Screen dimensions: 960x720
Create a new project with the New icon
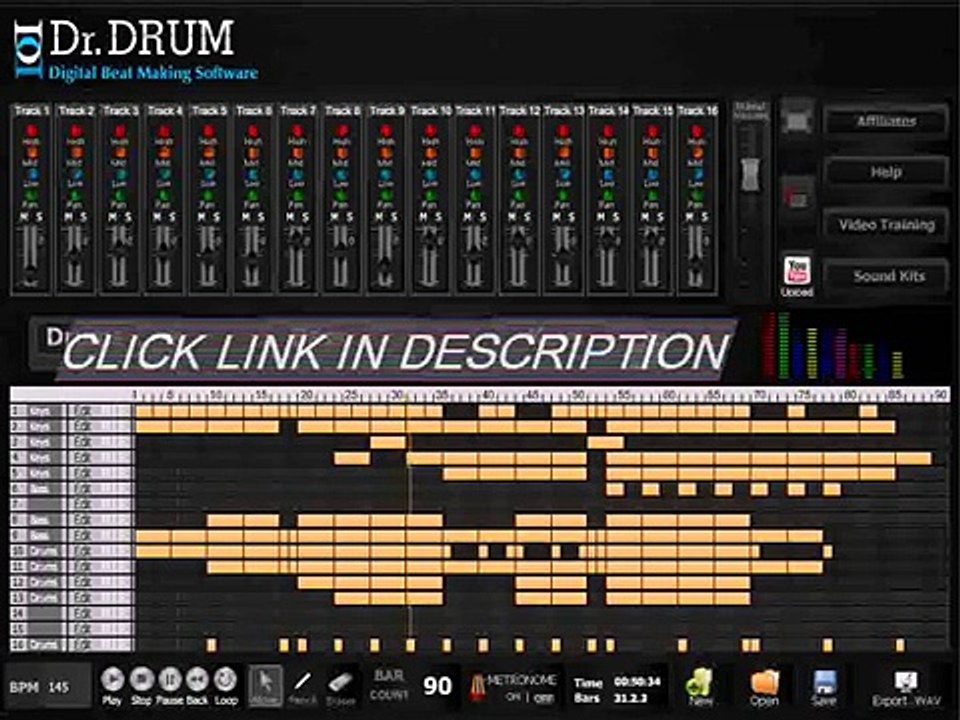click(x=699, y=686)
